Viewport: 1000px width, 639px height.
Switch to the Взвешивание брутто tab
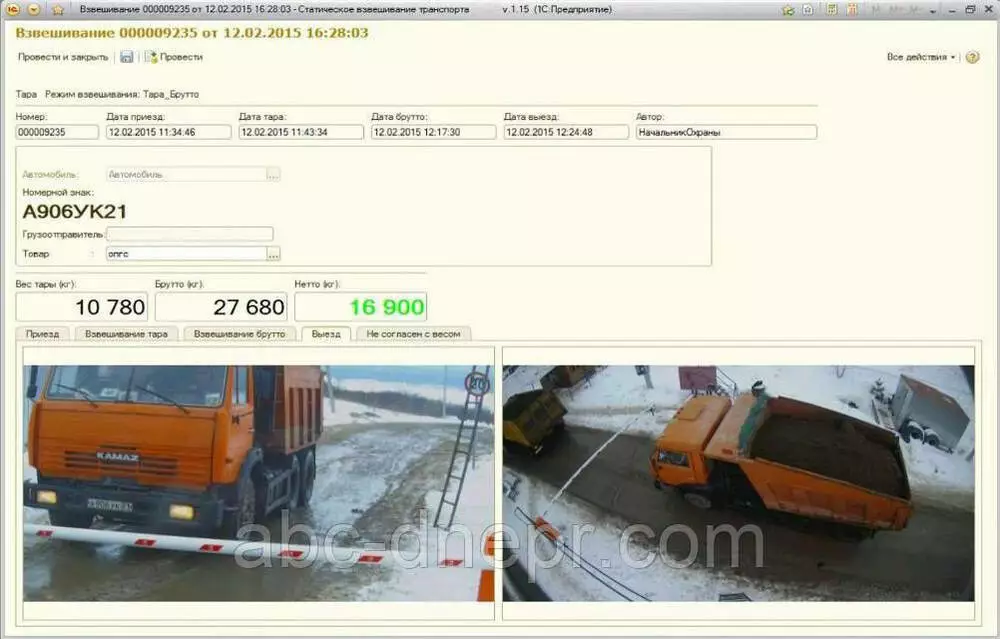[x=239, y=334]
